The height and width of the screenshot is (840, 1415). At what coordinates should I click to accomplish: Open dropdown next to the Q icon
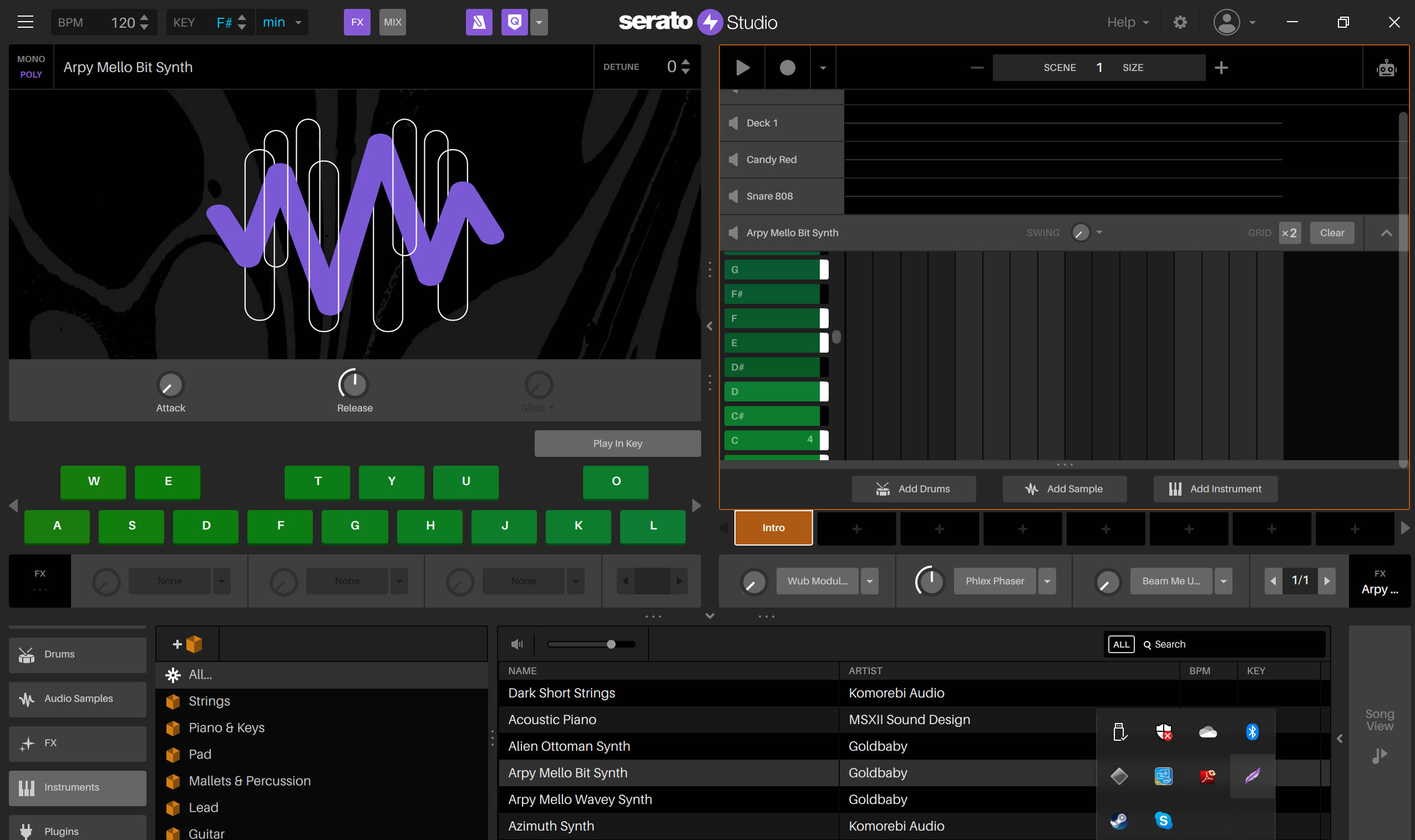coord(539,22)
